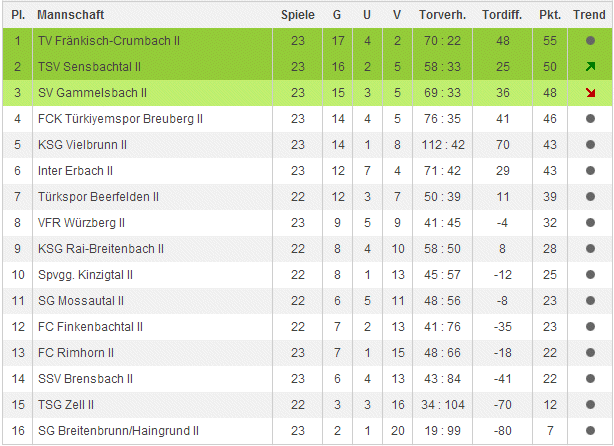Click the grey trend dot for TV Fränkisch-Crumbach II
This screenshot has width=614, height=446.
pyautogui.click(x=590, y=40)
